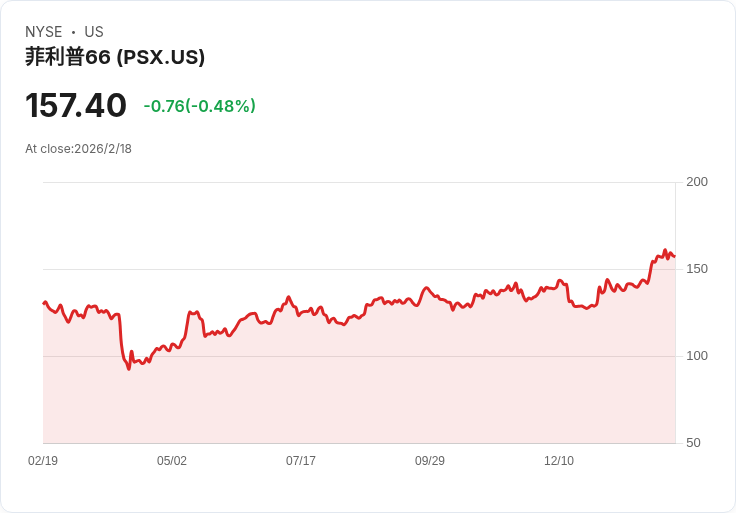The width and height of the screenshot is (736, 513).
Task: Click the lowest dip of the price line
Action: pos(129,369)
